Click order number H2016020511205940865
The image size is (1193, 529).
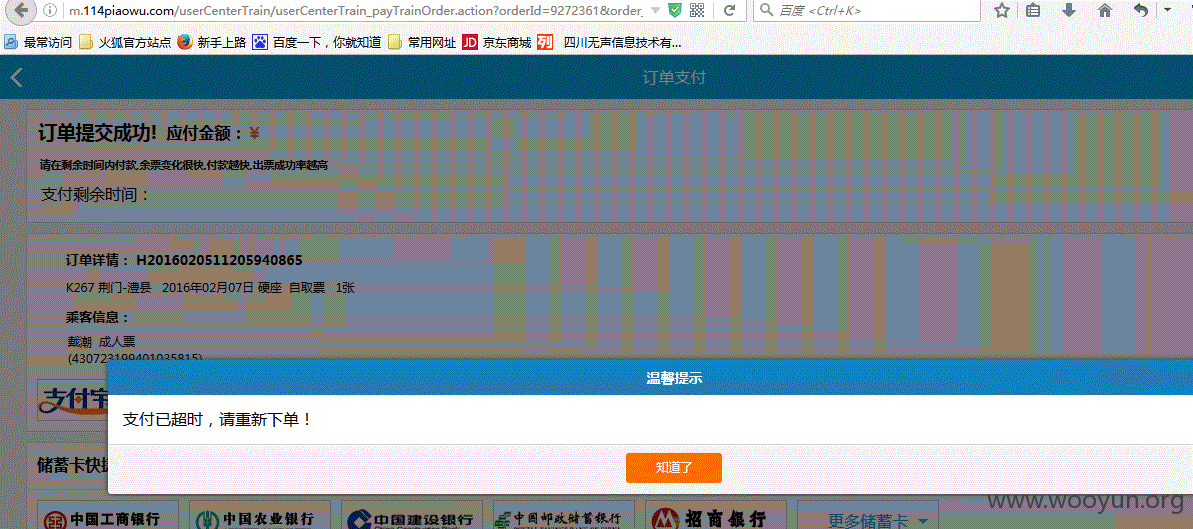tap(219, 260)
